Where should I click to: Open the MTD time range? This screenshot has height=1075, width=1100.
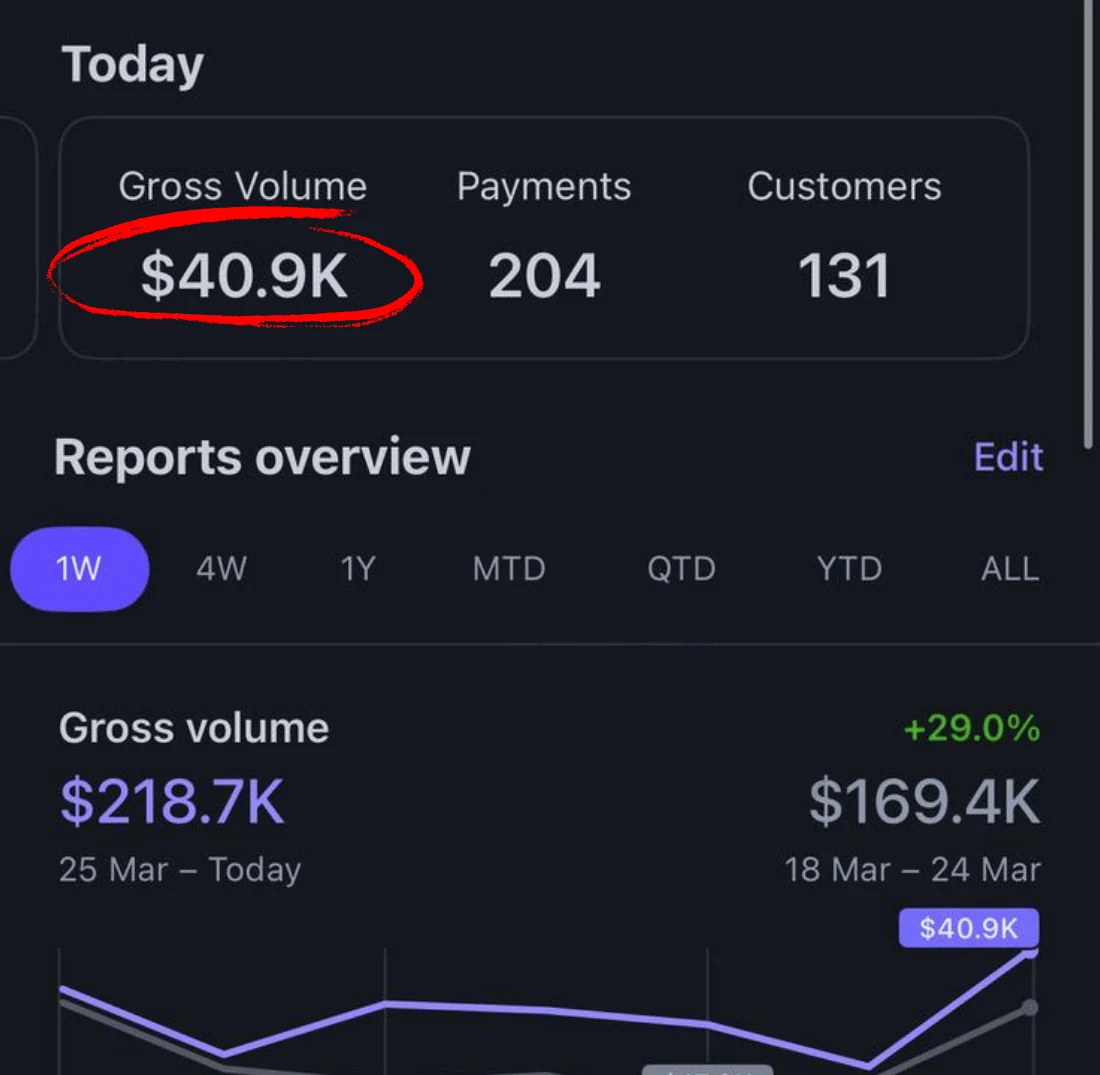pyautogui.click(x=509, y=568)
